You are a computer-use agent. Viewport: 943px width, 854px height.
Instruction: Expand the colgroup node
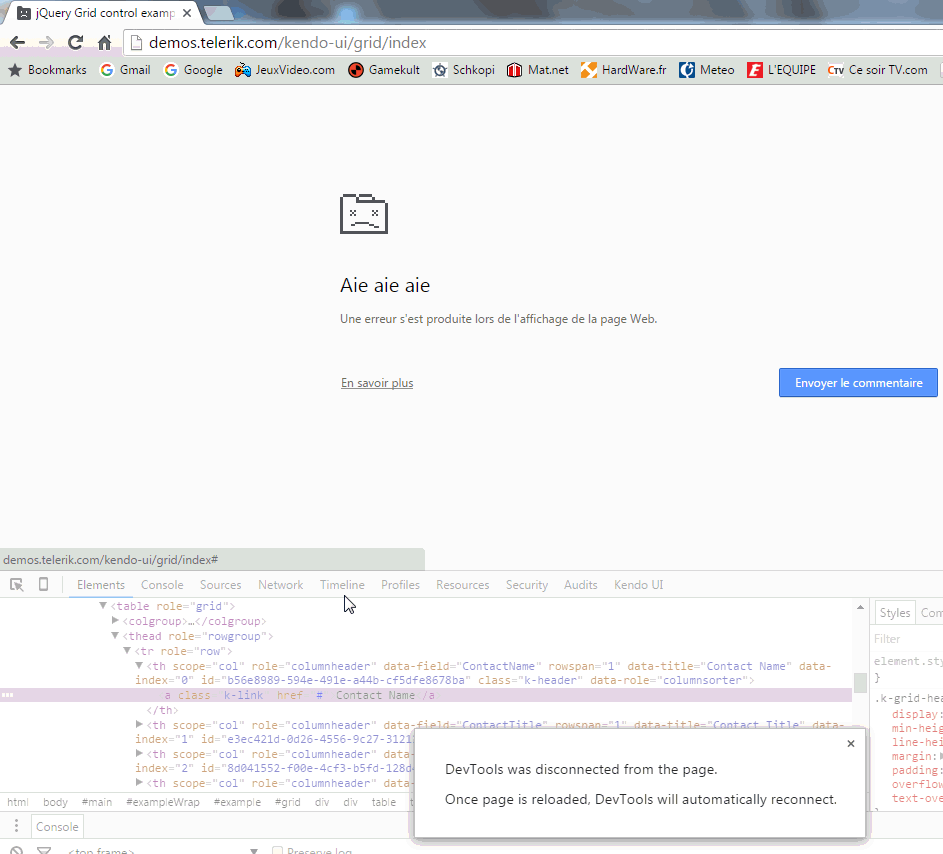[115, 620]
